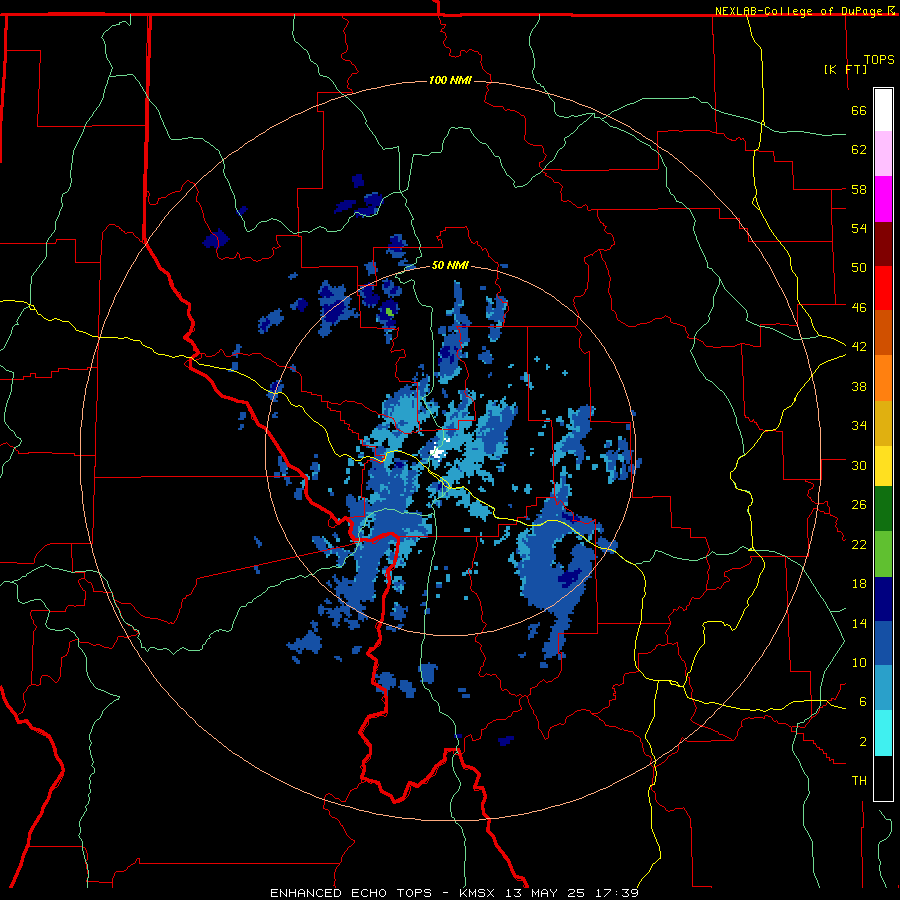Click the "30" legend value
Viewport: 900px width, 900px height.
(859, 465)
